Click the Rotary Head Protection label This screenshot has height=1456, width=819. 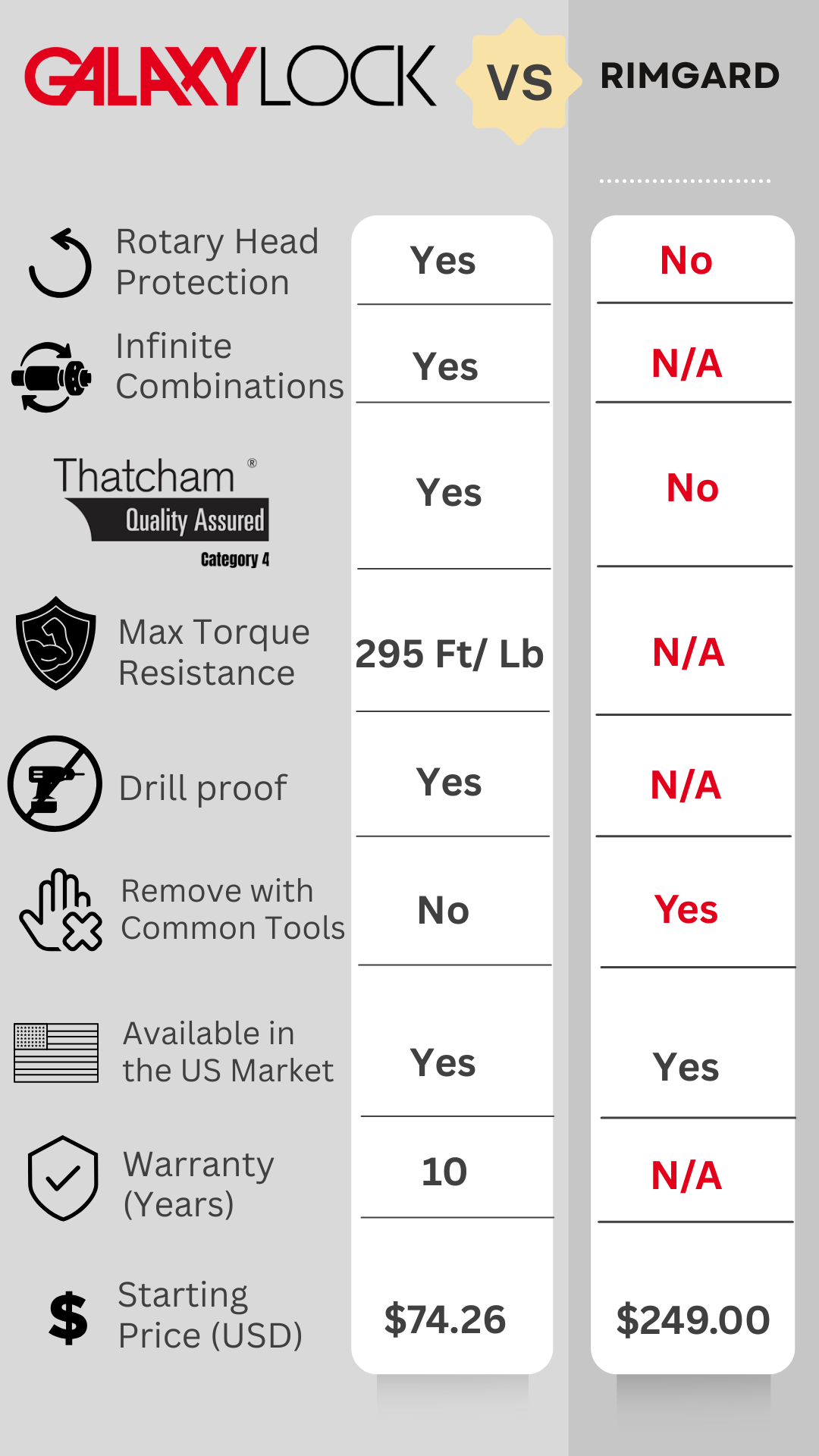click(217, 262)
